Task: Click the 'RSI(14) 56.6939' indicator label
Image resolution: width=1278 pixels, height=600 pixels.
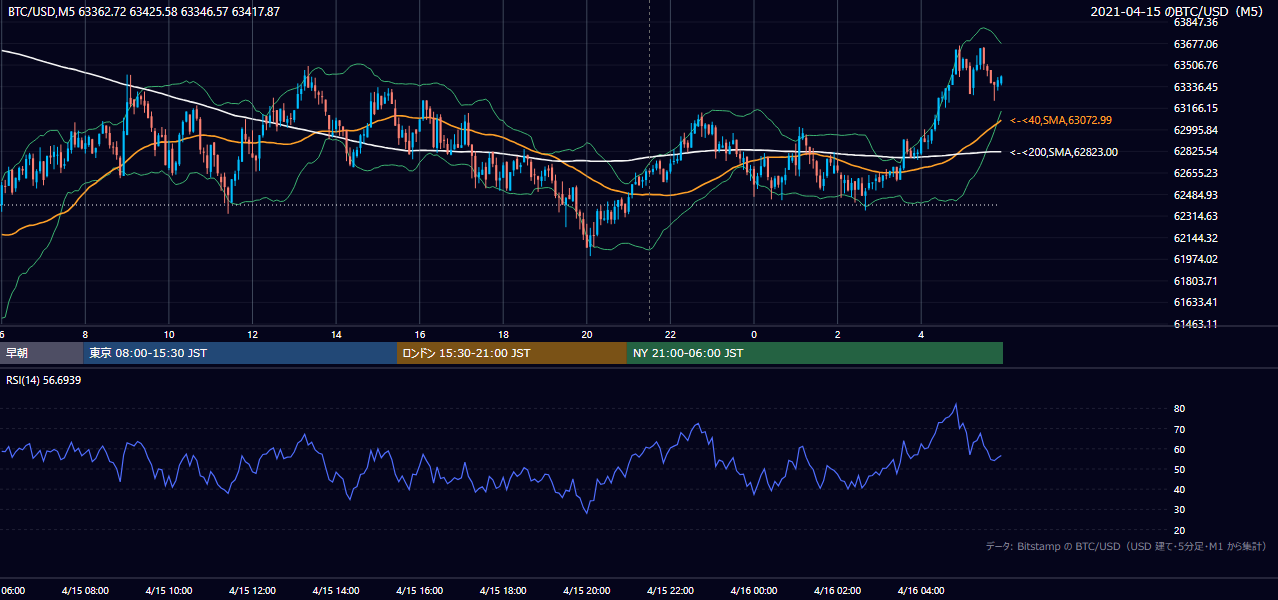Action: (44, 380)
